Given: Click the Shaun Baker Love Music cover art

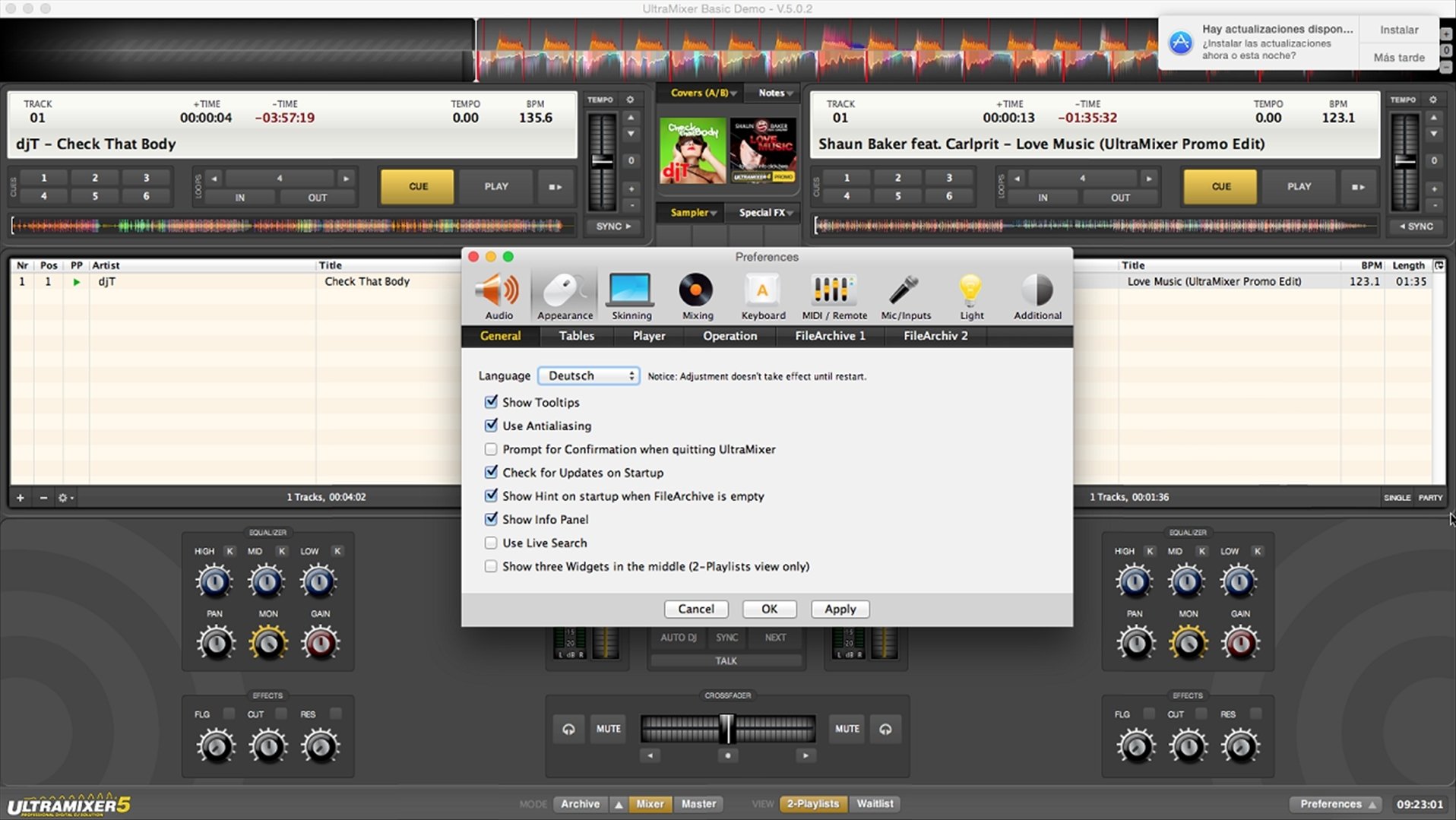Looking at the screenshot, I should 763,150.
